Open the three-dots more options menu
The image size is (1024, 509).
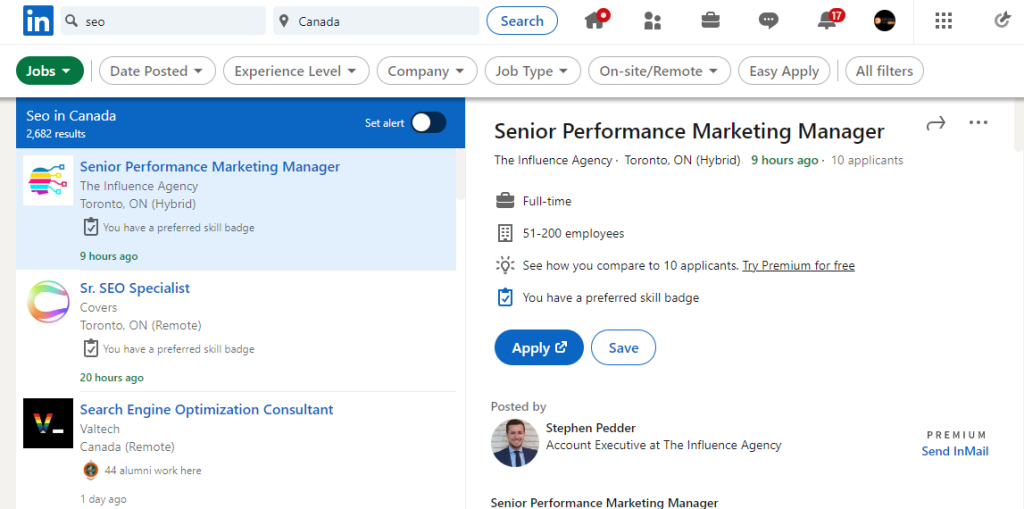[x=978, y=123]
